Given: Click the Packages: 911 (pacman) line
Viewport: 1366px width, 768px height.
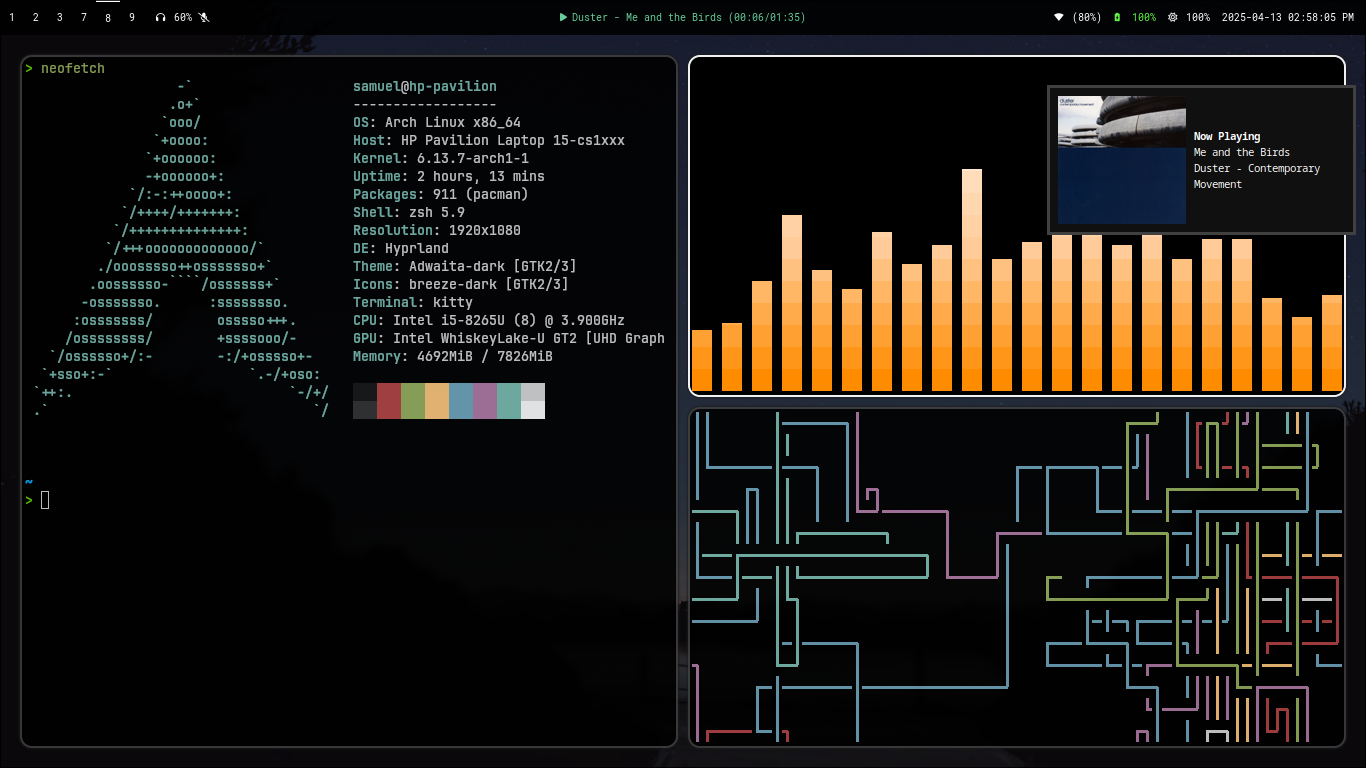Looking at the screenshot, I should pyautogui.click(x=441, y=194).
